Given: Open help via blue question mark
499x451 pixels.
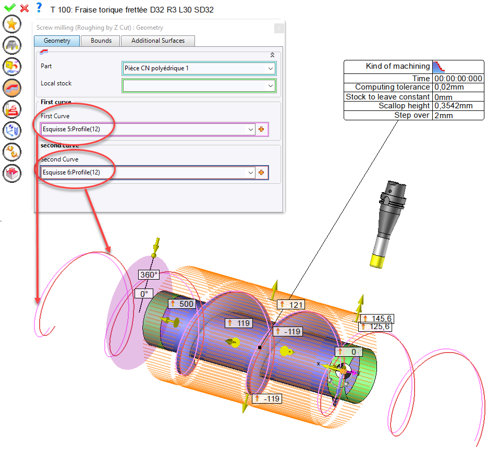Looking at the screenshot, I should (39, 7).
